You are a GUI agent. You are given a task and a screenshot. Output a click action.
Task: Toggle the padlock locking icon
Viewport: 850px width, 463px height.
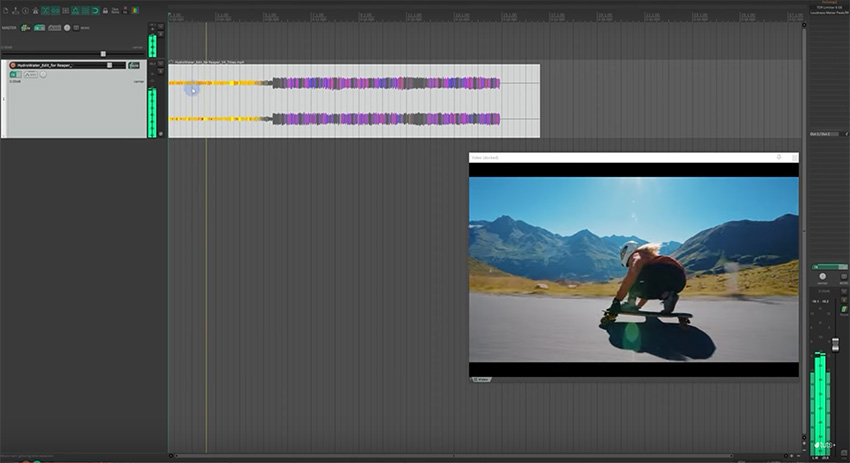105,11
